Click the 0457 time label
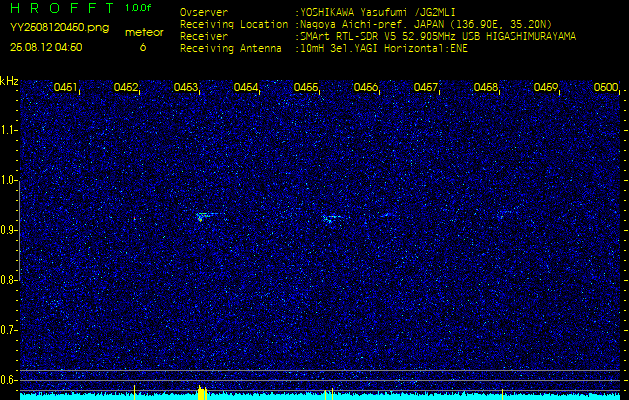This screenshot has height=400, width=629. pyautogui.click(x=426, y=87)
